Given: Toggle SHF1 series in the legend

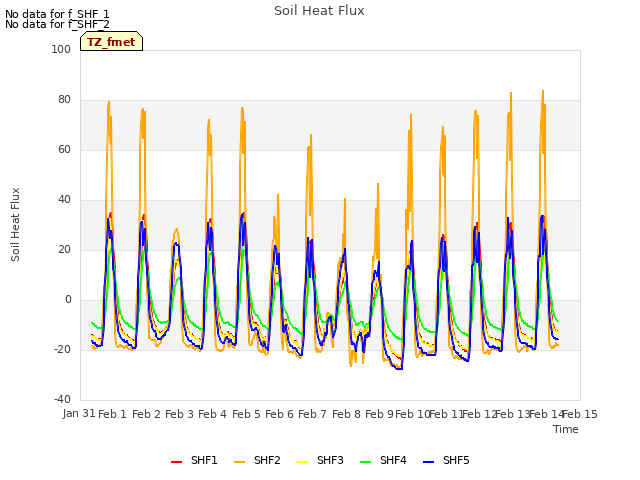Looking at the screenshot, I should [194, 460].
